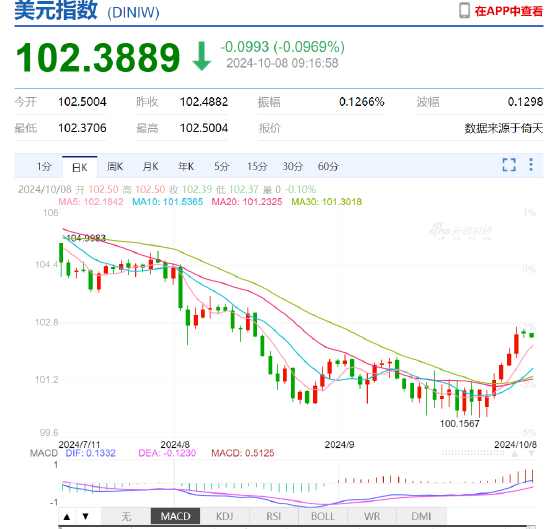Switch to the 5分 chart tab

tap(222, 166)
